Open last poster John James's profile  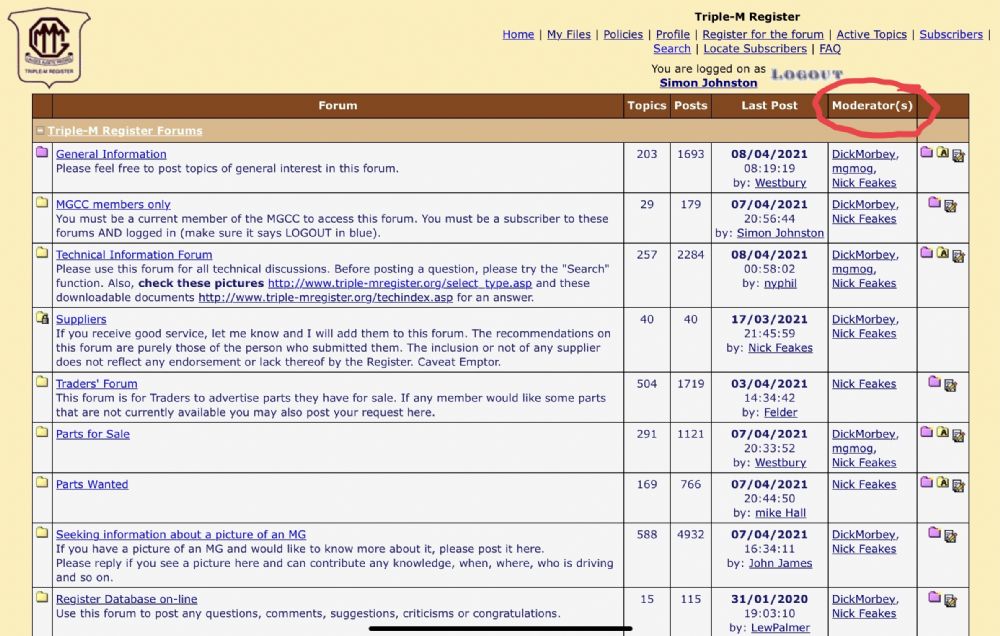(780, 563)
